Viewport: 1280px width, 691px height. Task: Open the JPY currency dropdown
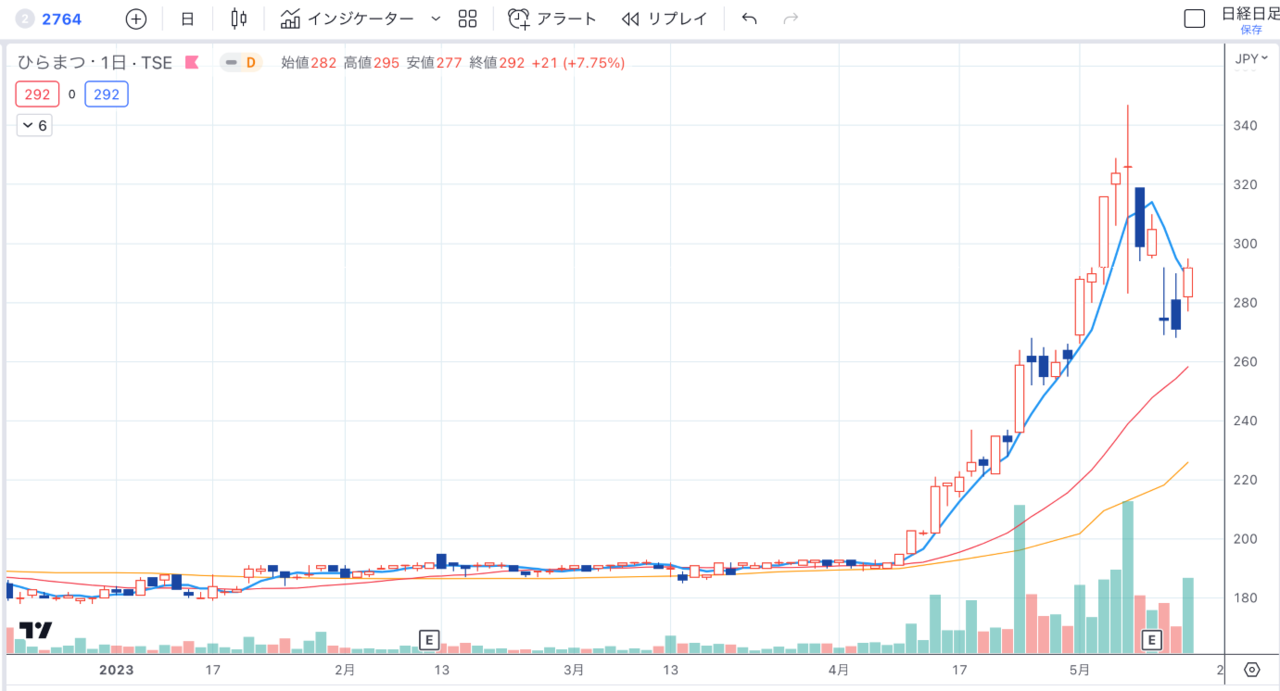(1251, 59)
